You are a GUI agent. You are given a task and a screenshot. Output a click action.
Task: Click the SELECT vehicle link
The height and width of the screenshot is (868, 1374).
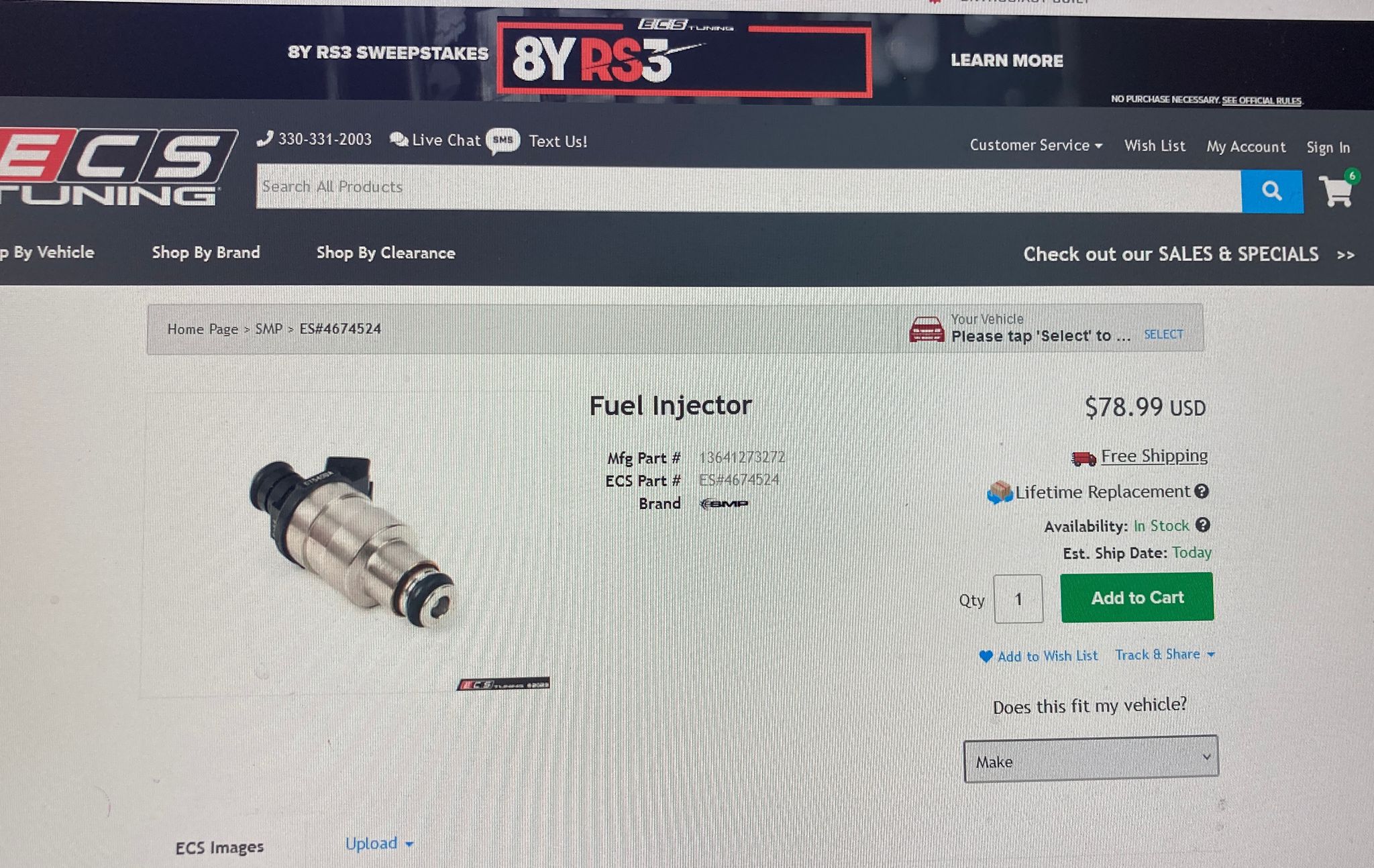click(x=1163, y=334)
